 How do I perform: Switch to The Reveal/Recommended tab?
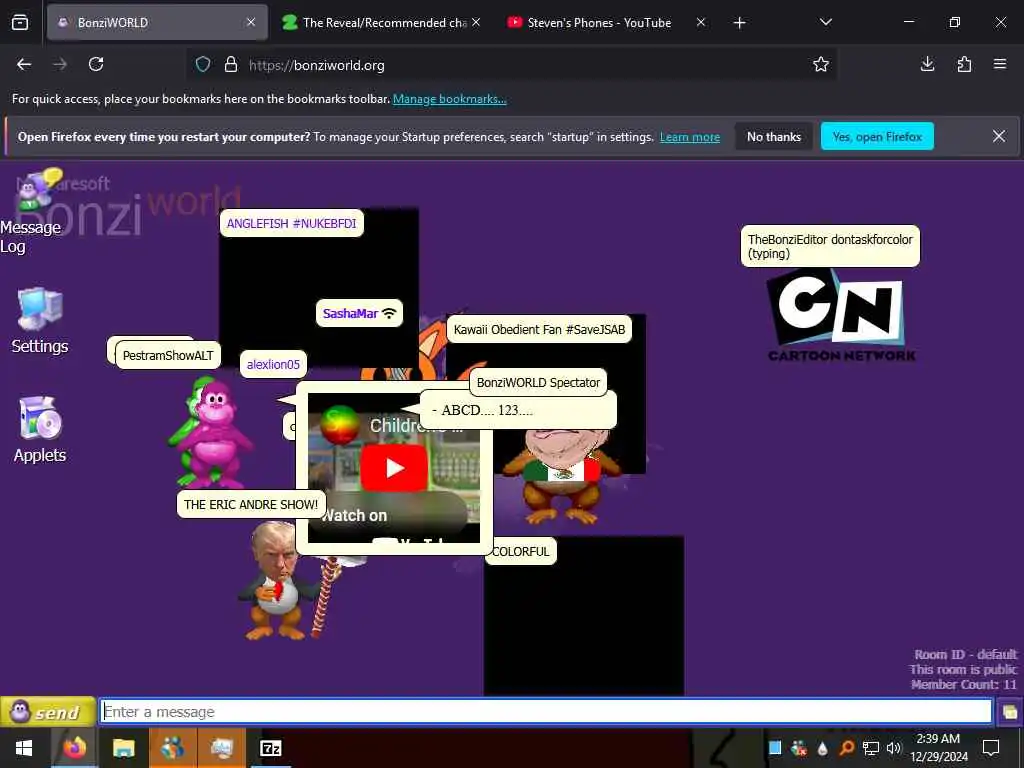(x=383, y=22)
